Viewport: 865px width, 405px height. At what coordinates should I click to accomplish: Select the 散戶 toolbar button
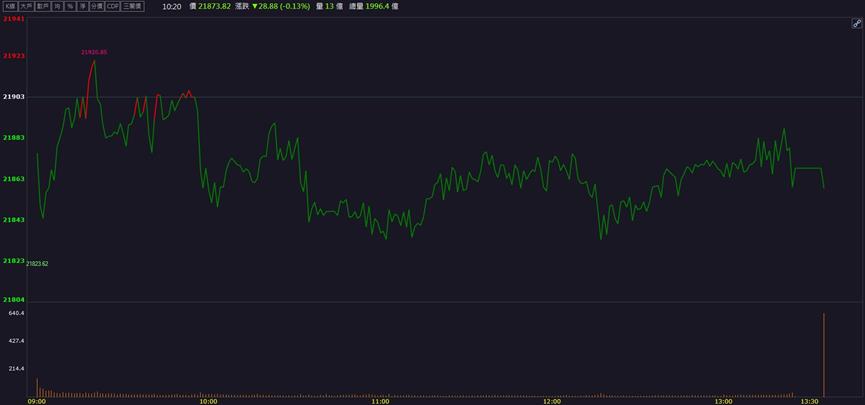[42, 6]
